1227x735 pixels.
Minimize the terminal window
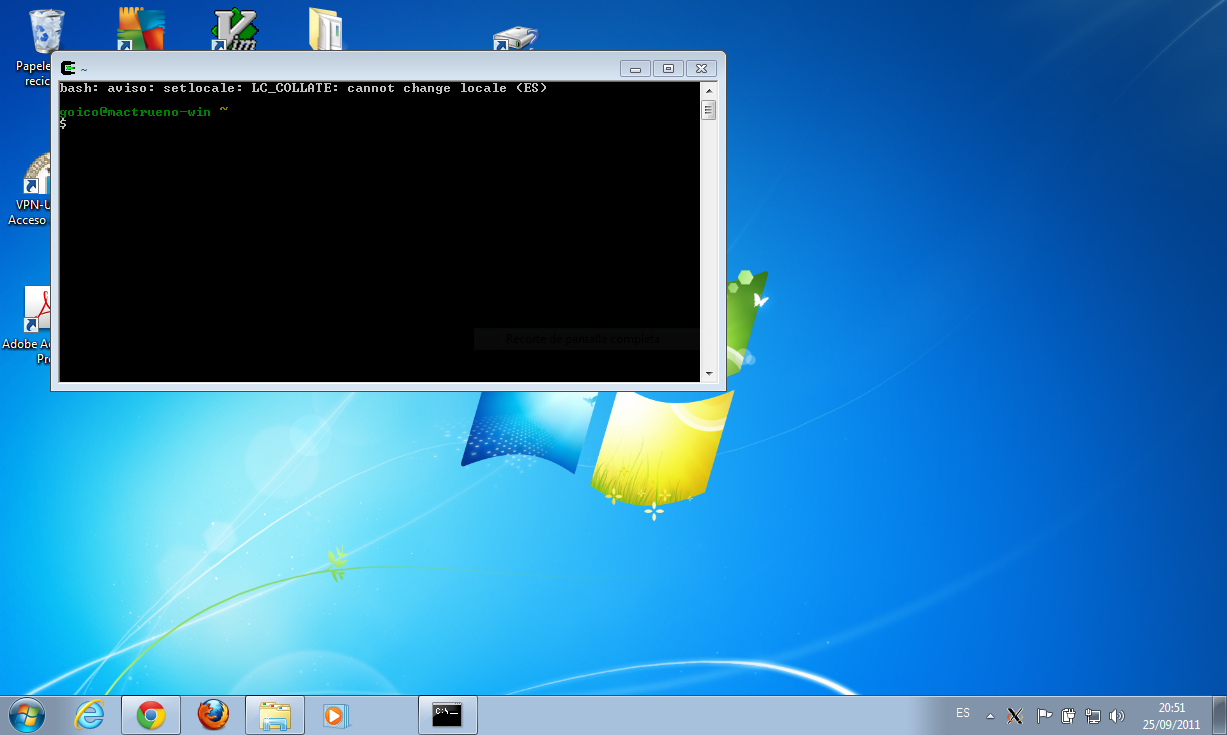coord(635,69)
